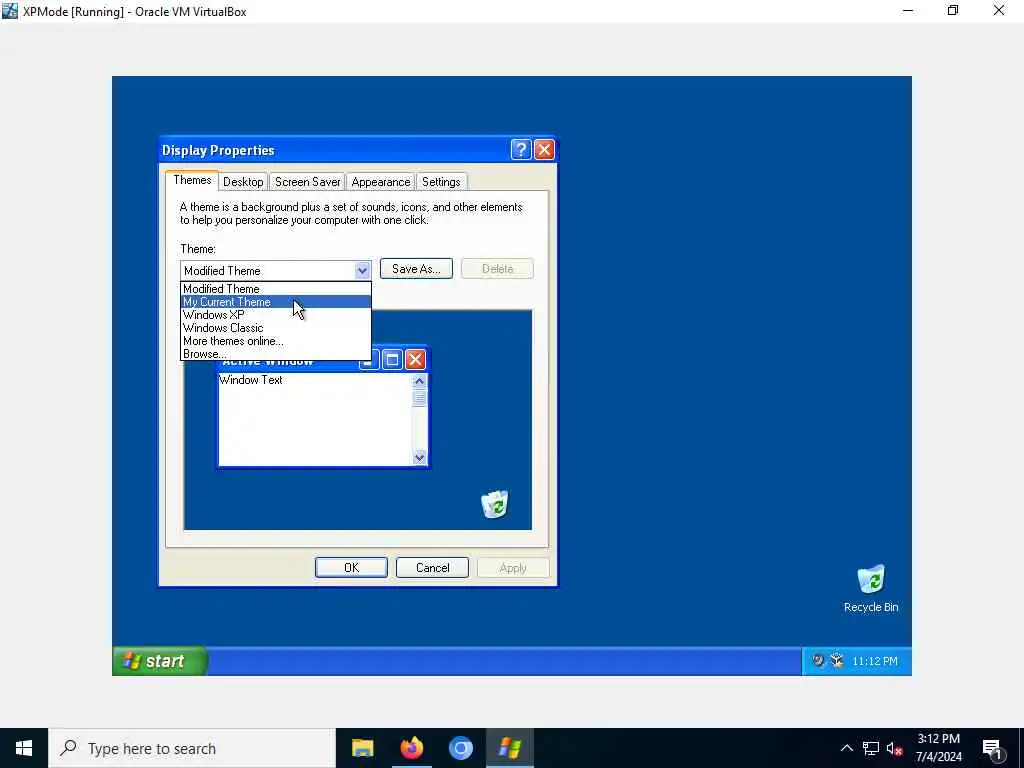Click the network tray icon

coord(871,748)
